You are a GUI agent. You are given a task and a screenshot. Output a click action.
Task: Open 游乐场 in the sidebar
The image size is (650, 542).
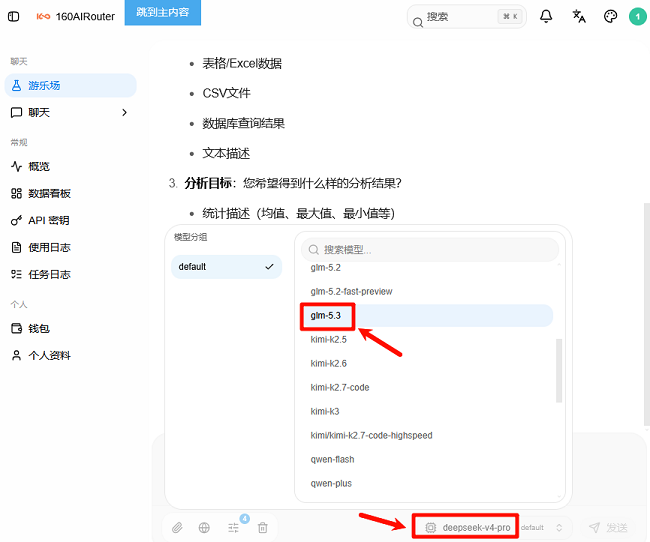(x=70, y=85)
